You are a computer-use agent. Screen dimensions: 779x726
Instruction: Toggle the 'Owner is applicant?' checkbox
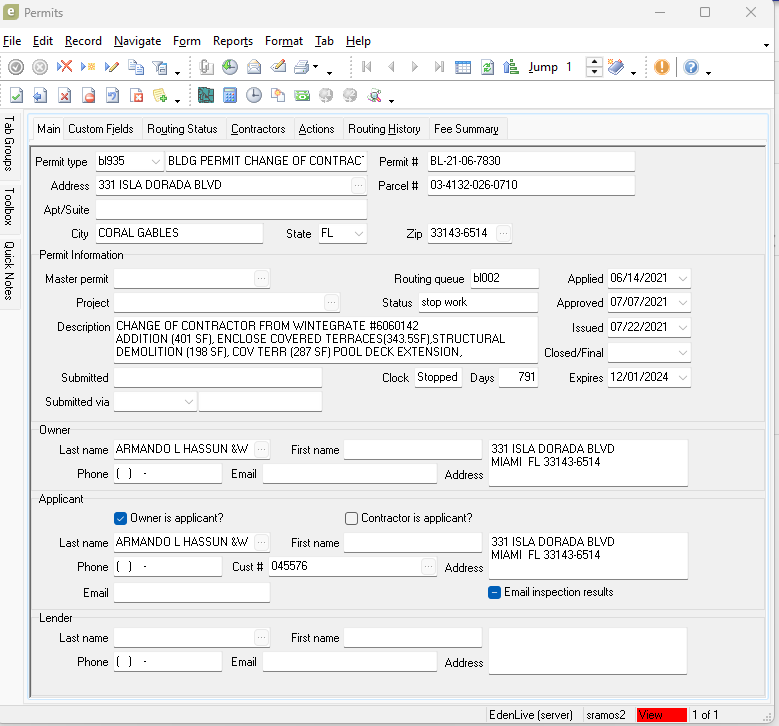pyautogui.click(x=121, y=518)
